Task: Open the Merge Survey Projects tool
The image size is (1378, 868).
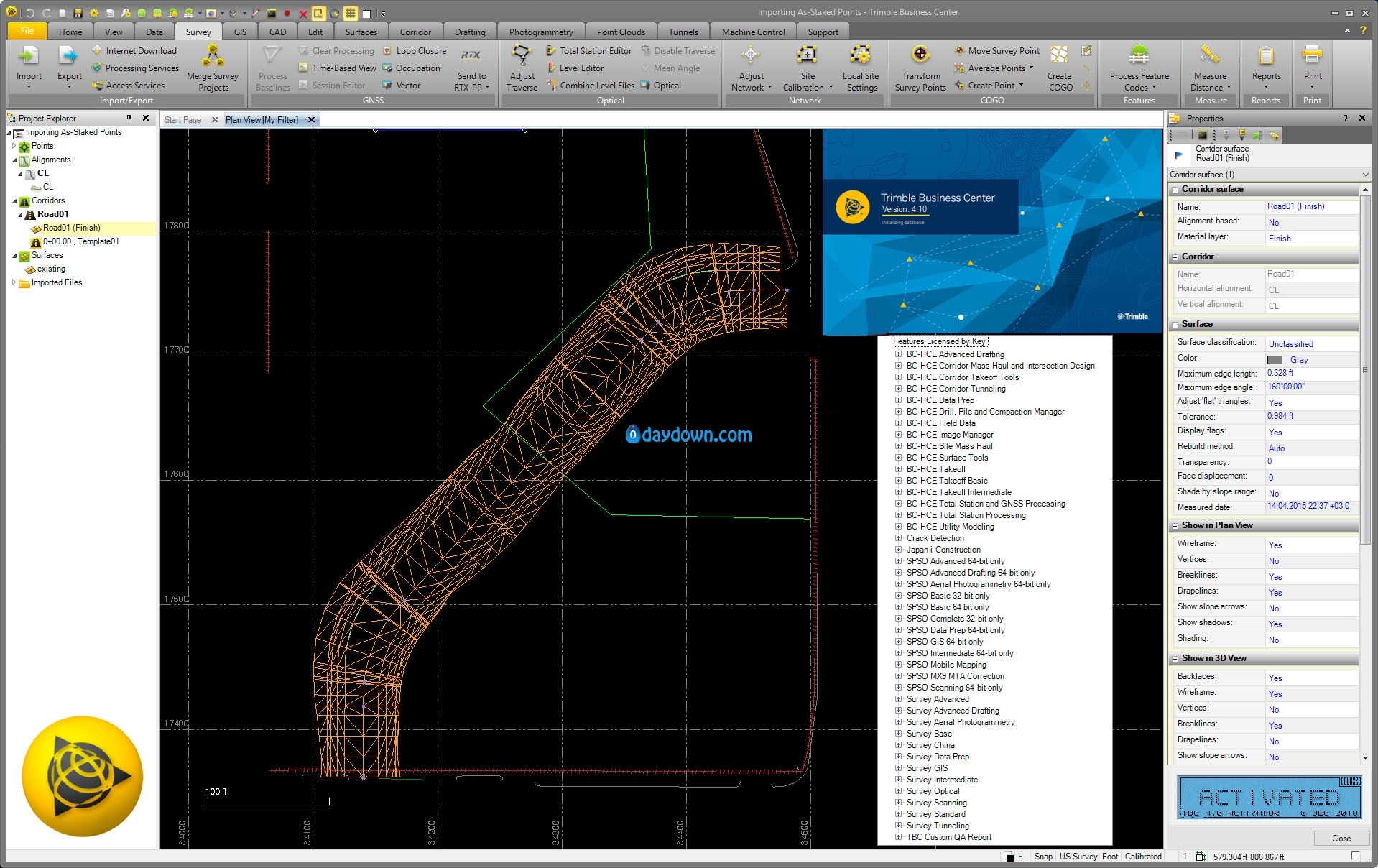Action: click(213, 57)
